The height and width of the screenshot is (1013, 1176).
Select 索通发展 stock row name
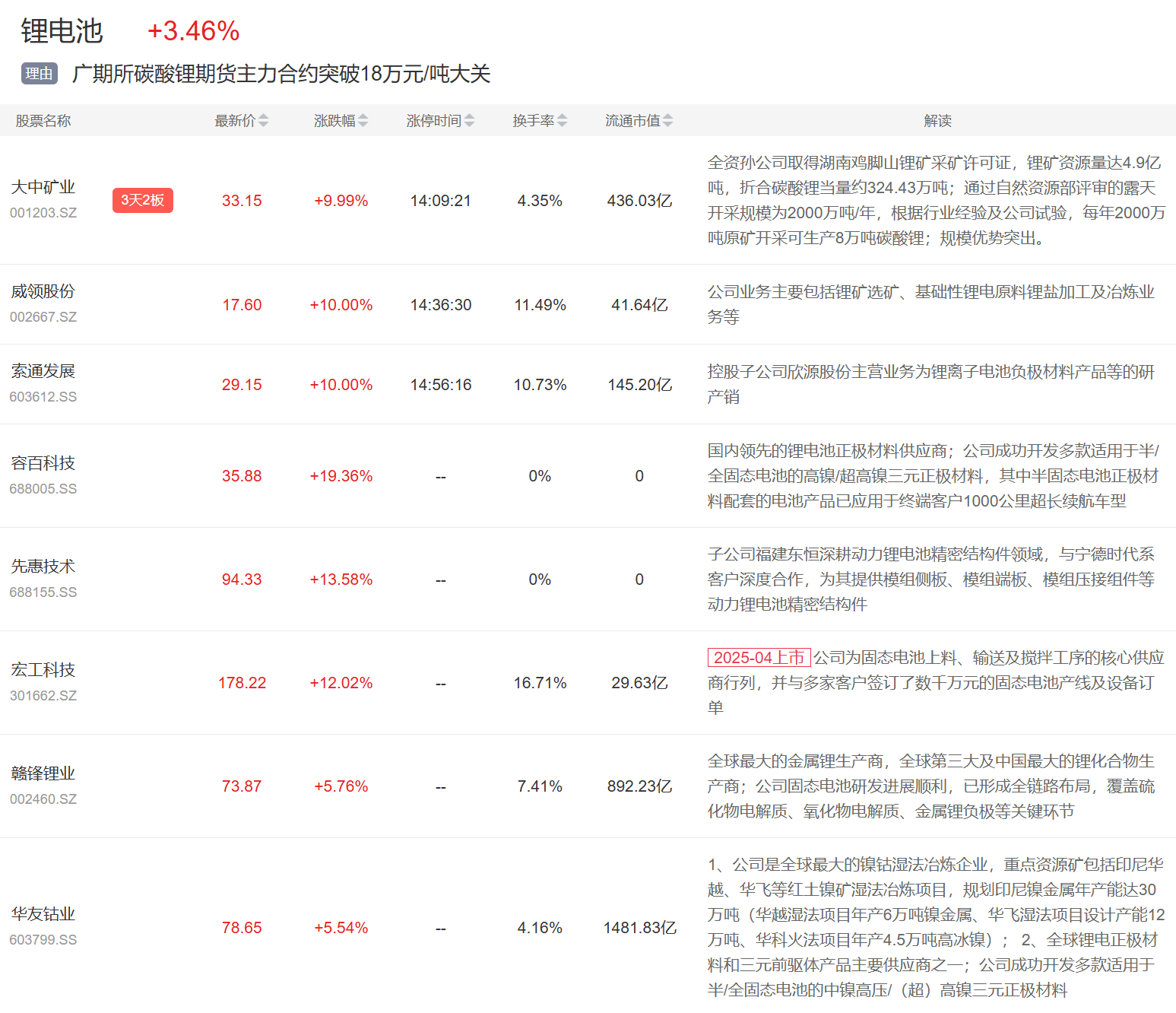click(43, 371)
